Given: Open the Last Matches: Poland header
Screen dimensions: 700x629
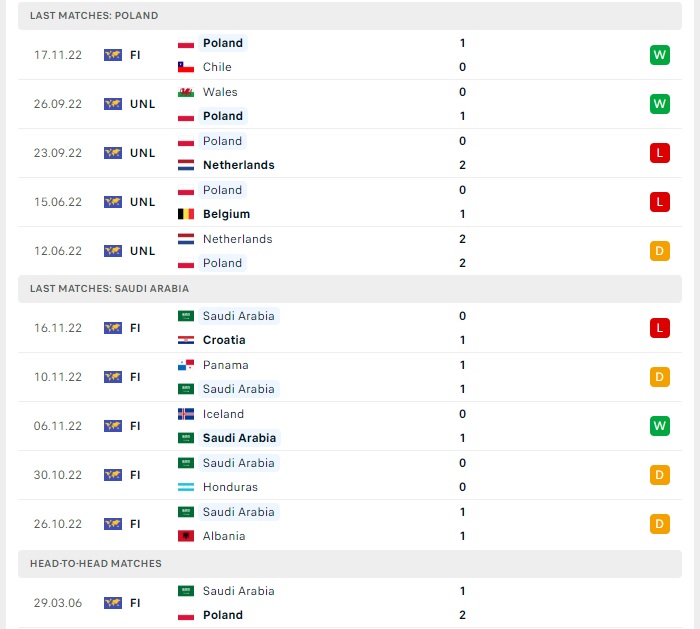Looking at the screenshot, I should pos(94,16).
